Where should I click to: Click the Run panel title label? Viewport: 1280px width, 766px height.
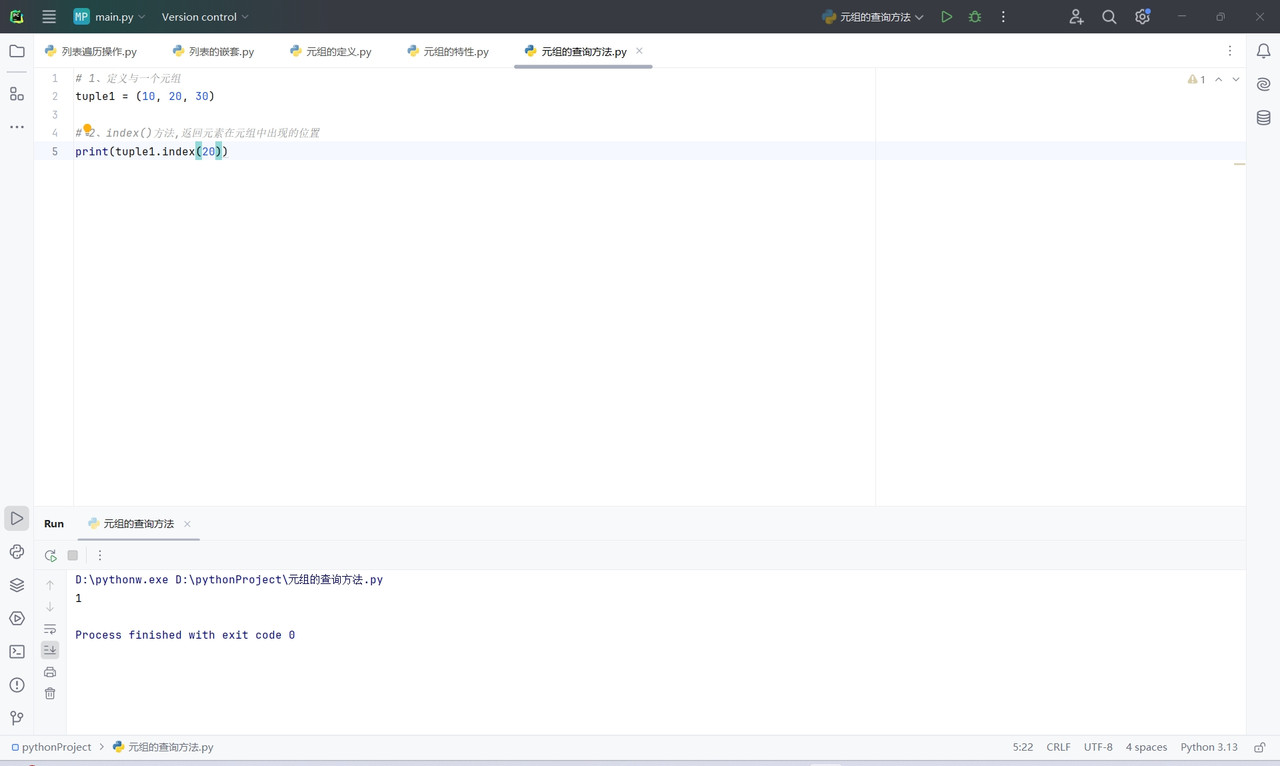pos(54,524)
